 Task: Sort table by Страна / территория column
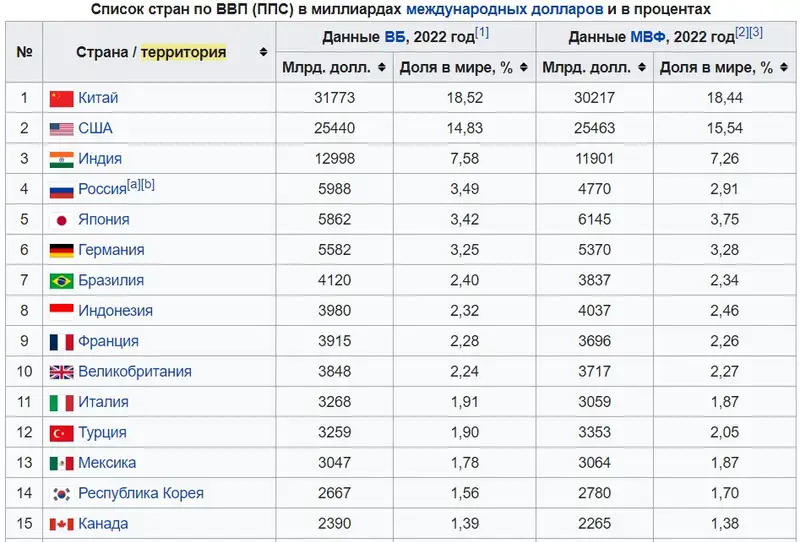tap(263, 52)
